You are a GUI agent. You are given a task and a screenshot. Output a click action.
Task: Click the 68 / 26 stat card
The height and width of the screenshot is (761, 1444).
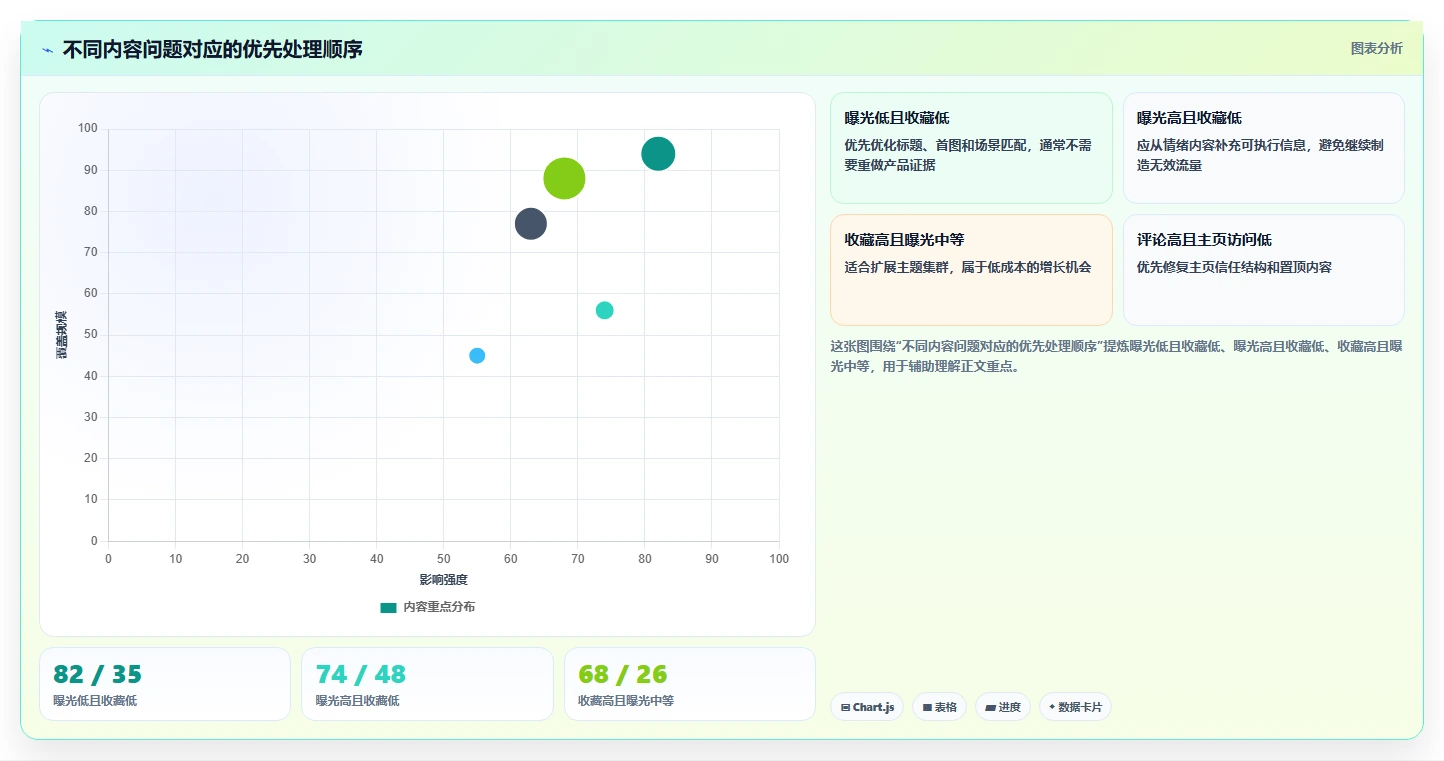pos(689,684)
